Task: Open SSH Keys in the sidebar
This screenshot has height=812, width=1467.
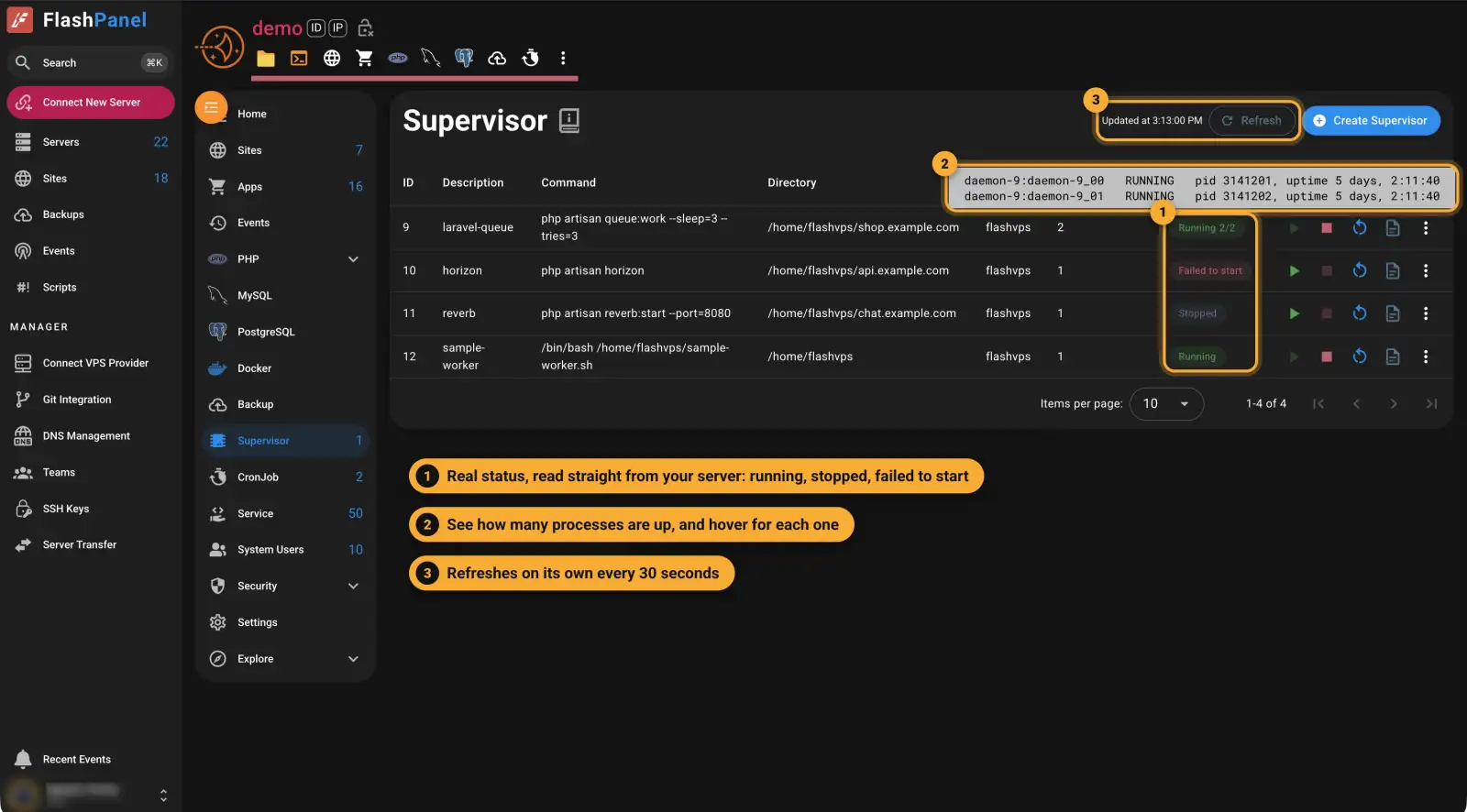Action: pos(91,509)
